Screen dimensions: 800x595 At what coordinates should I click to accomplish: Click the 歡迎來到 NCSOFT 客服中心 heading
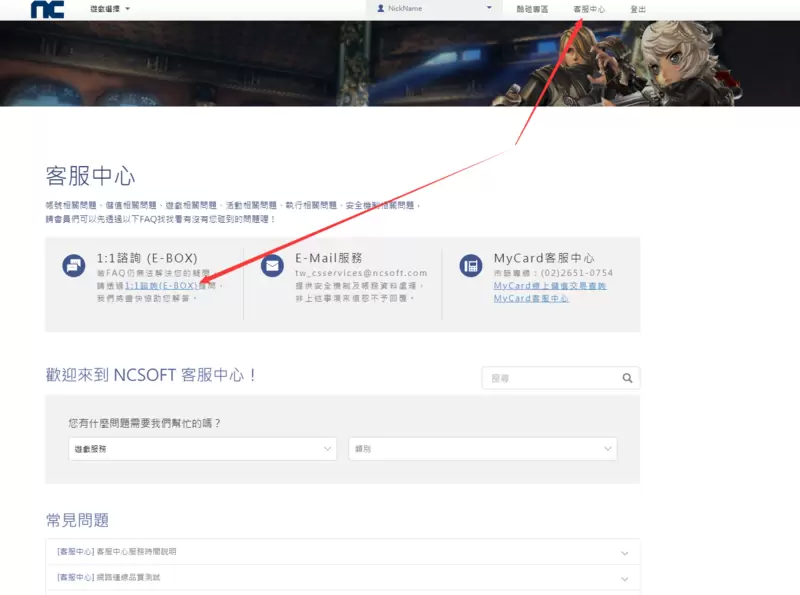(151, 375)
